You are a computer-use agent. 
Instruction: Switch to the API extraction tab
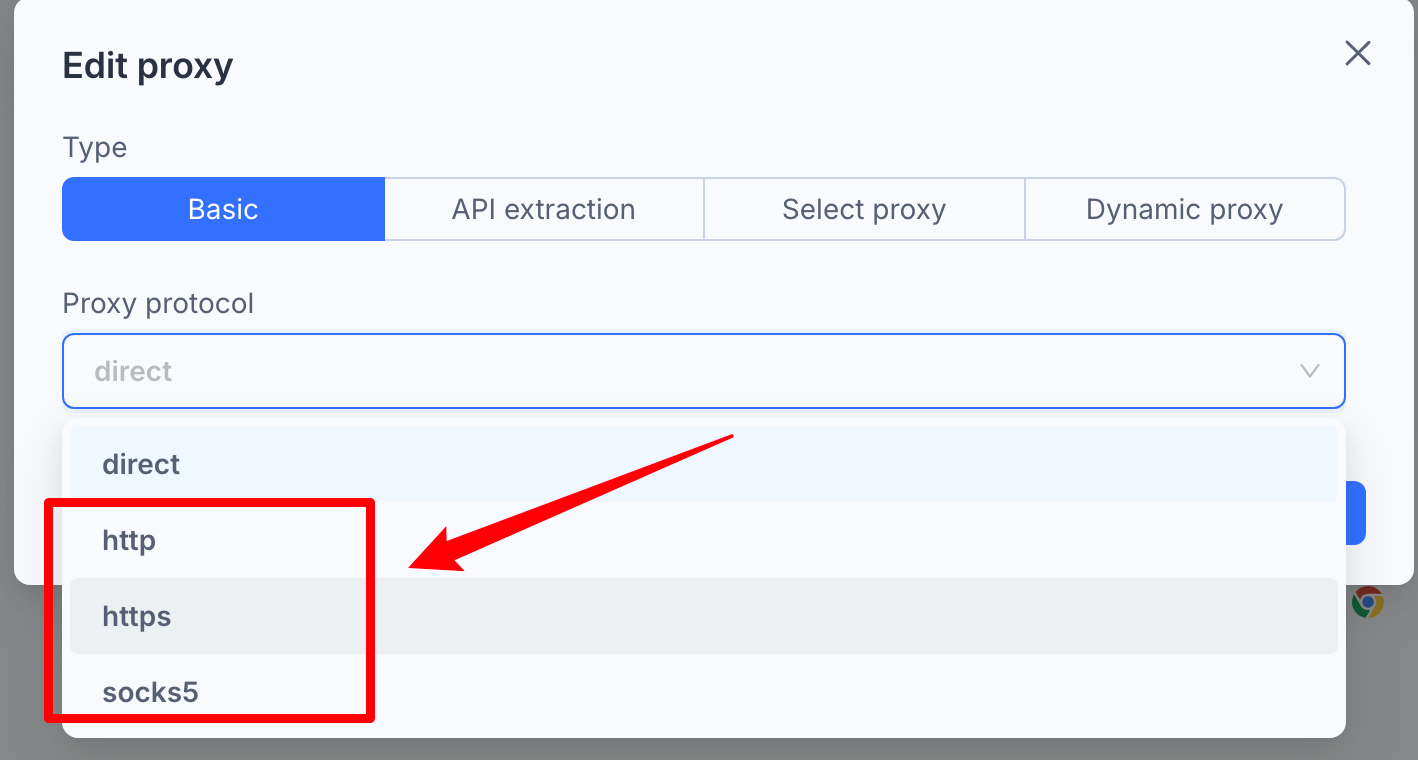[544, 209]
